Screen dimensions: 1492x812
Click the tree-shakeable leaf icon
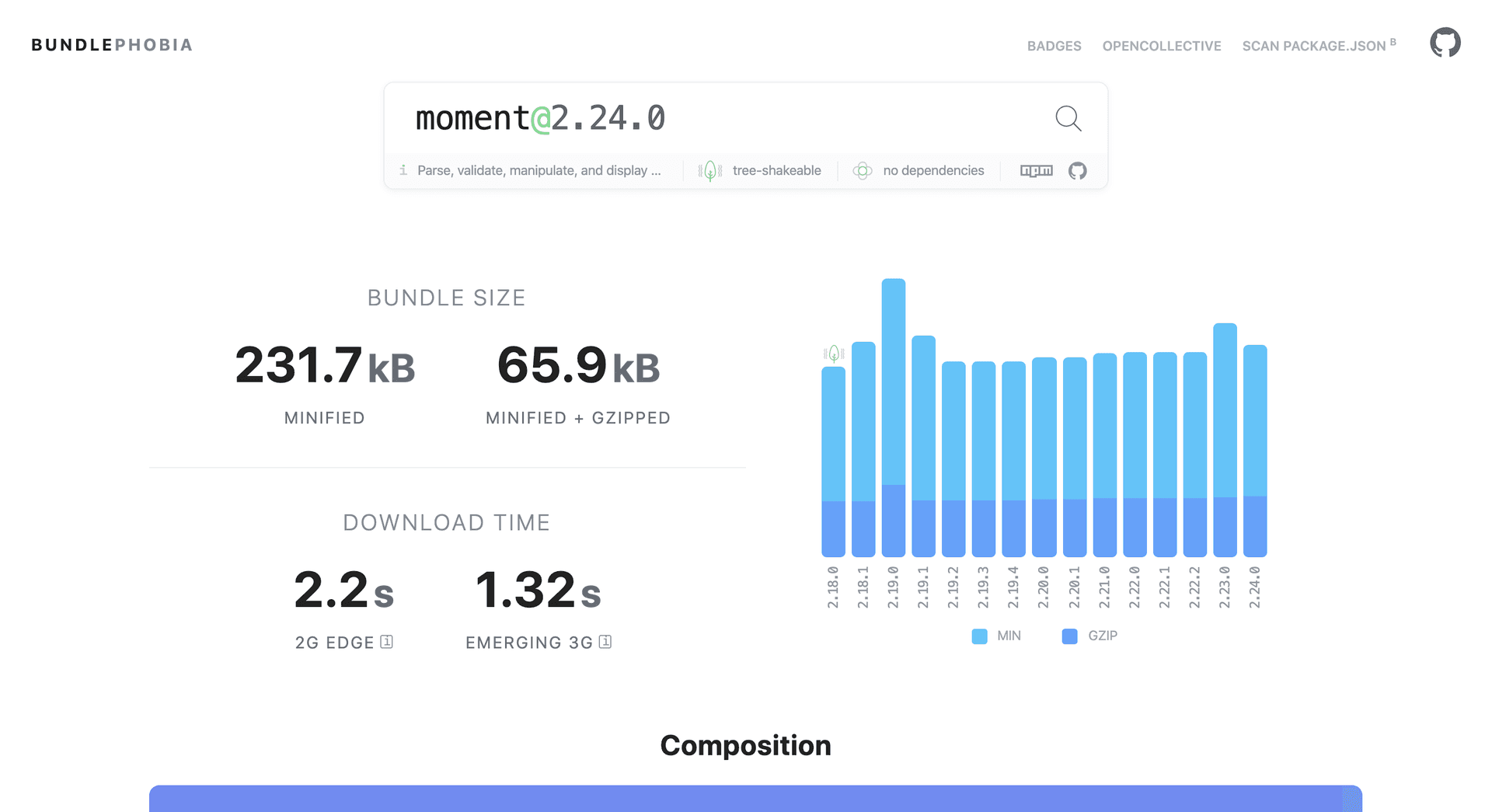(709, 170)
